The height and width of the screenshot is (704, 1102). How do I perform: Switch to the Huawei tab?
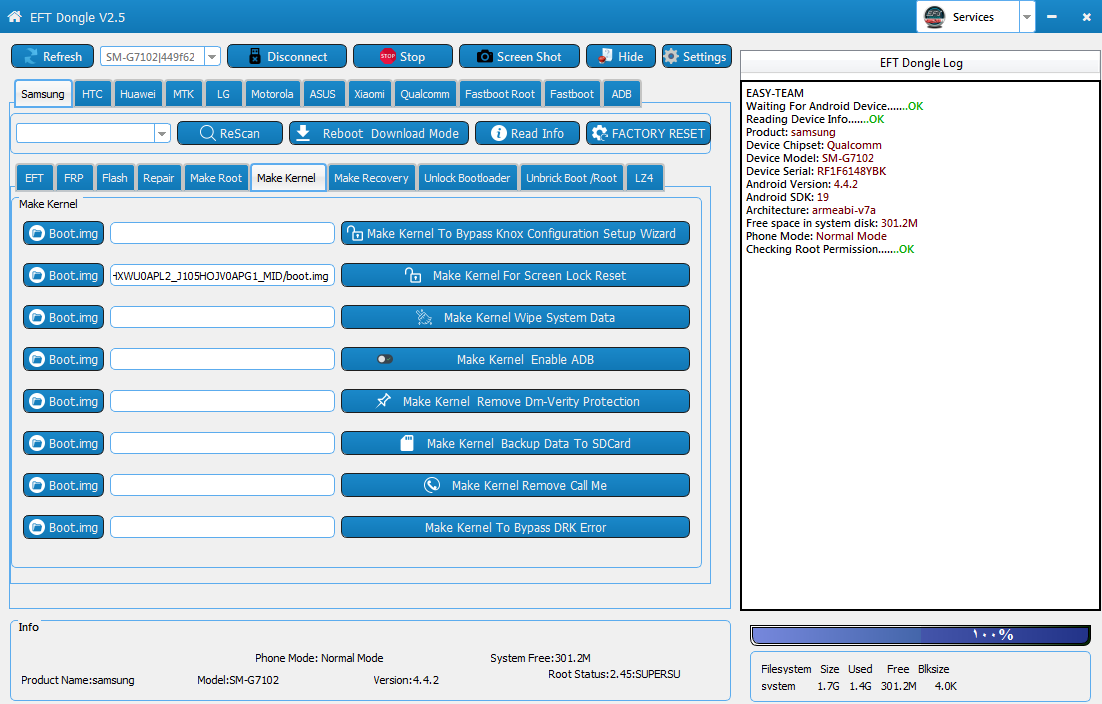(x=138, y=93)
